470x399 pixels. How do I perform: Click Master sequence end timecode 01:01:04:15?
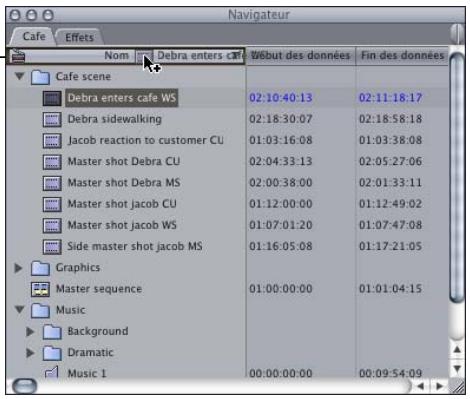tap(390, 289)
